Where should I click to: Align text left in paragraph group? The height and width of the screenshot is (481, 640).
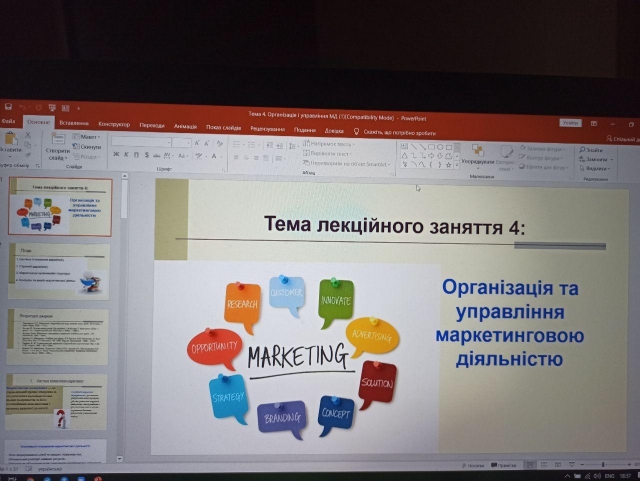(236, 157)
